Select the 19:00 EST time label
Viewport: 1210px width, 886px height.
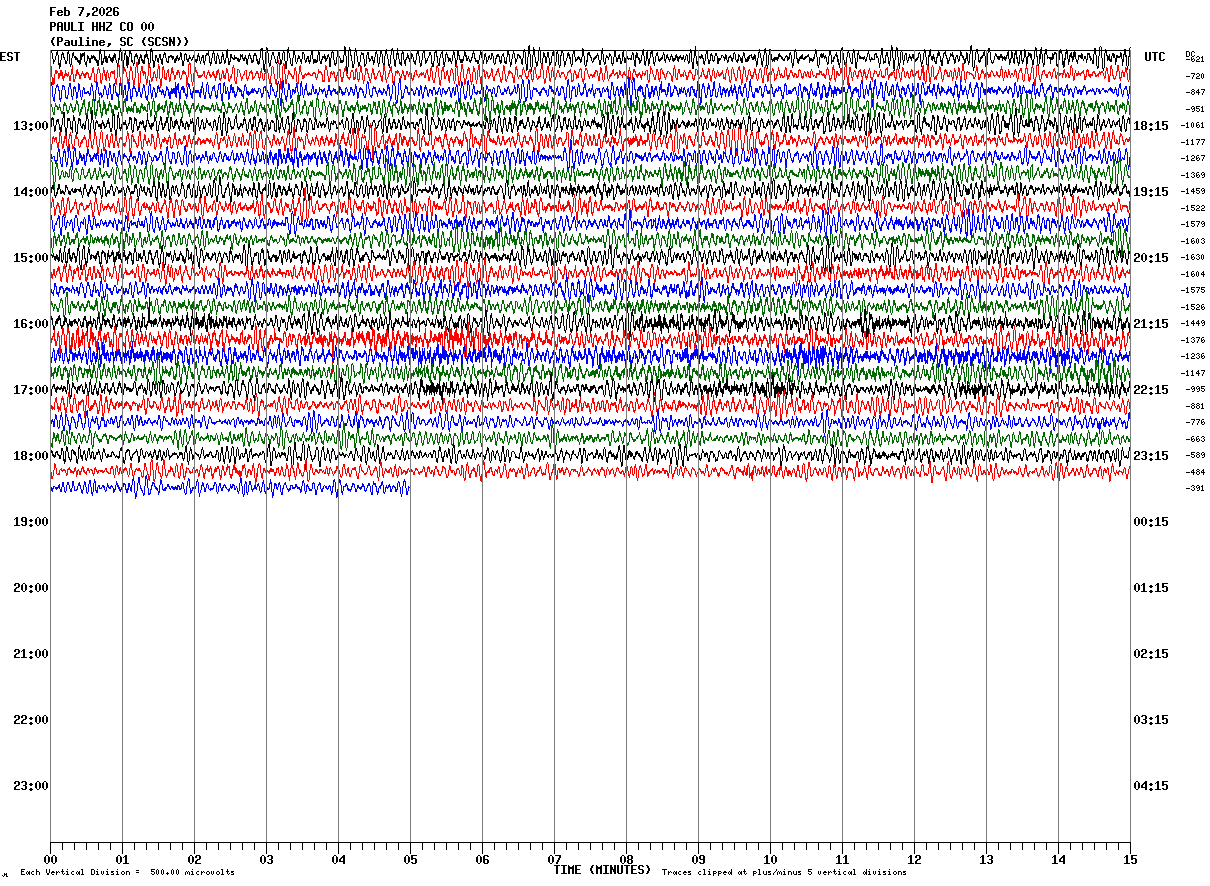pos(31,522)
